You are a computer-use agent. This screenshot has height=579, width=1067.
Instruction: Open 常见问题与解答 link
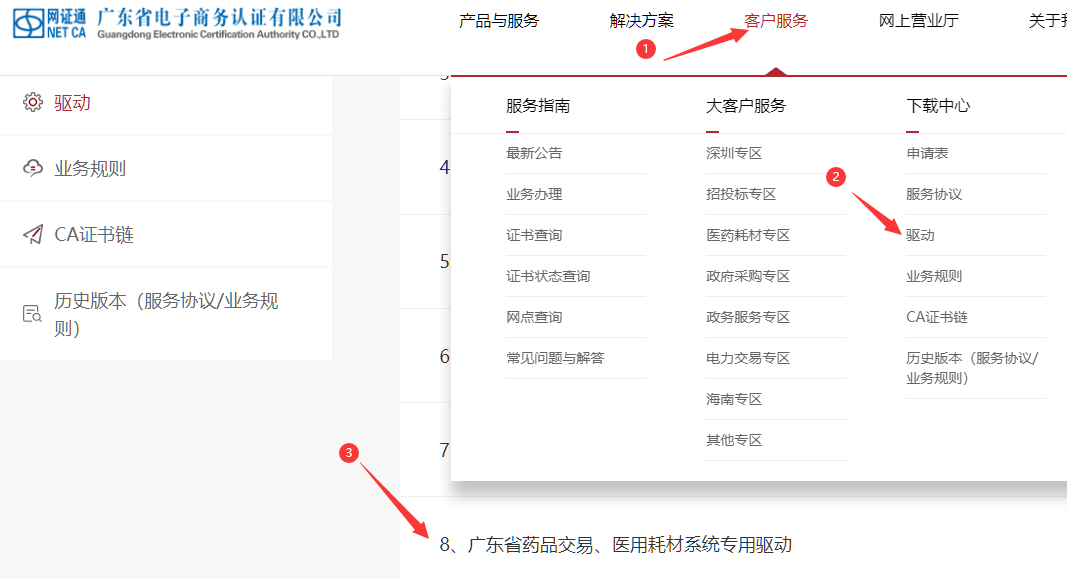(x=555, y=358)
